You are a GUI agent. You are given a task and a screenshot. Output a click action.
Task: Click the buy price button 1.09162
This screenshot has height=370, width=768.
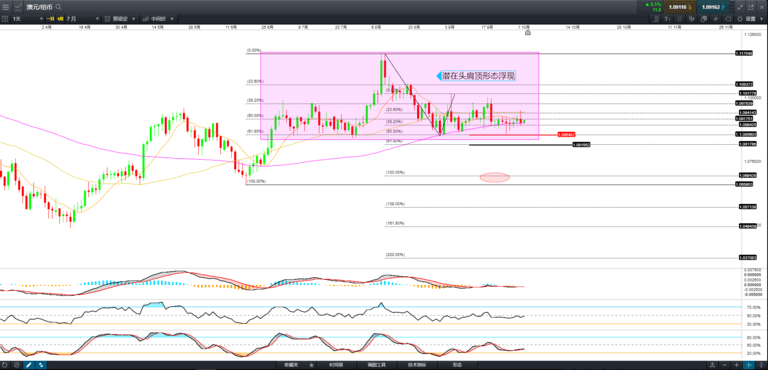pyautogui.click(x=713, y=7)
